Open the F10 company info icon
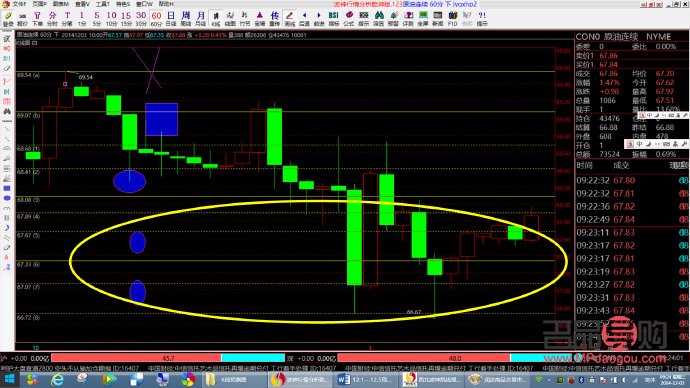The width and height of the screenshot is (690, 388). (x=452, y=18)
